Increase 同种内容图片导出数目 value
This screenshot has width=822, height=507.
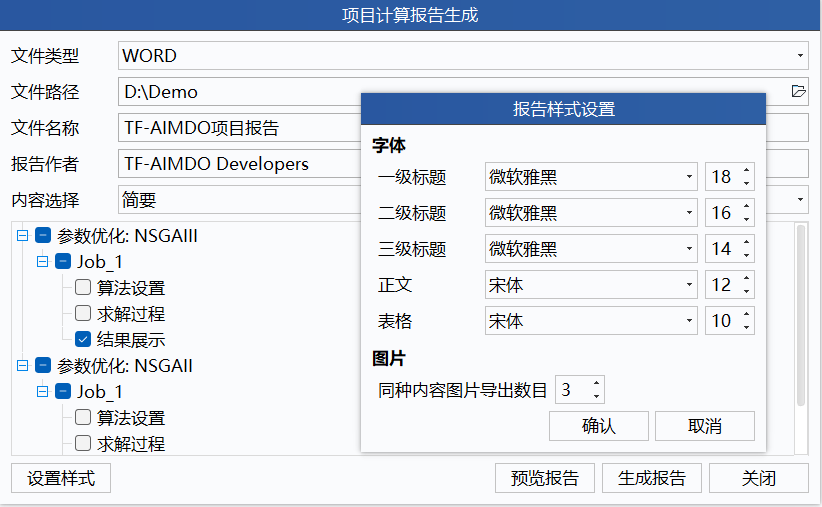[x=596, y=383]
